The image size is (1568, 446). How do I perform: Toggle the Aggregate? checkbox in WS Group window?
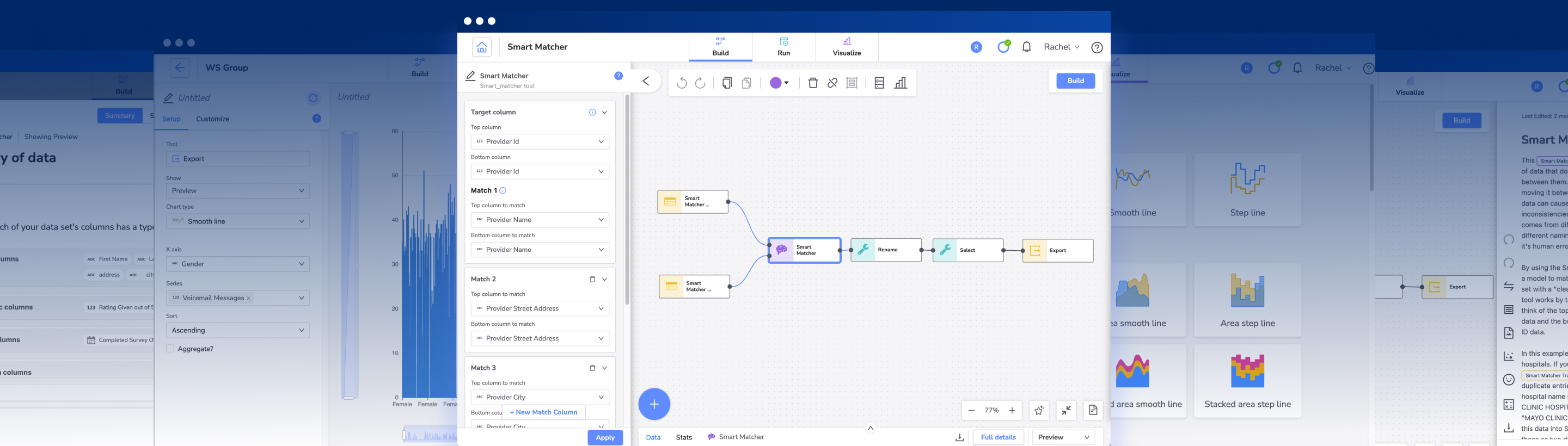coord(170,349)
